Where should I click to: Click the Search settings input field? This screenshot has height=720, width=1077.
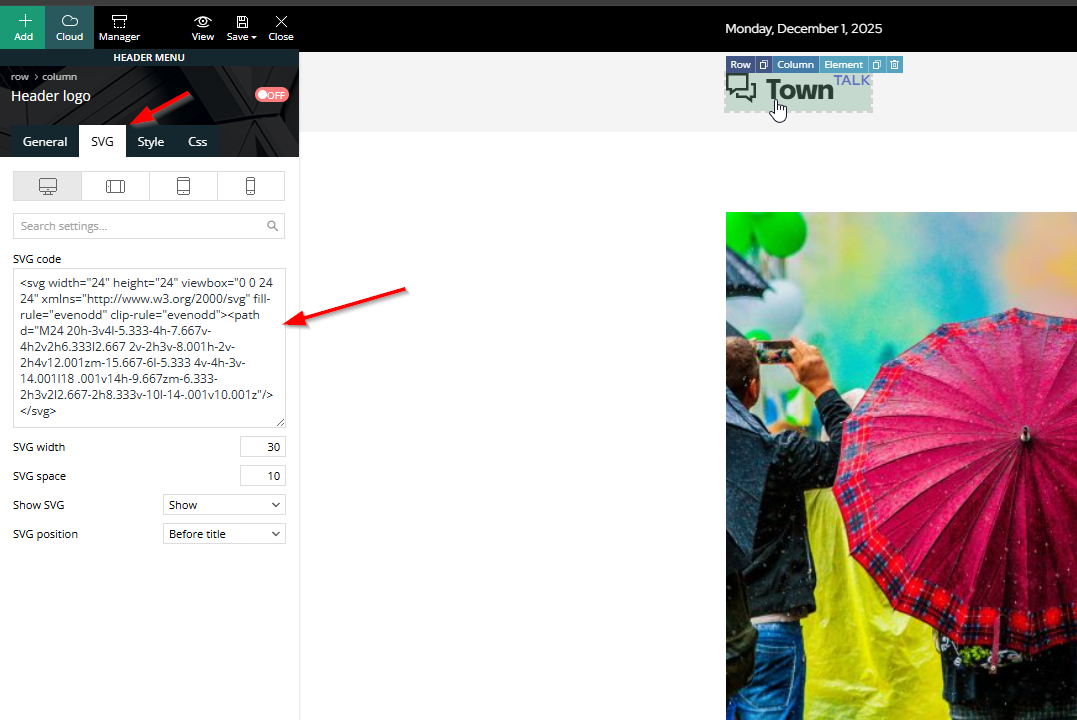[x=140, y=226]
